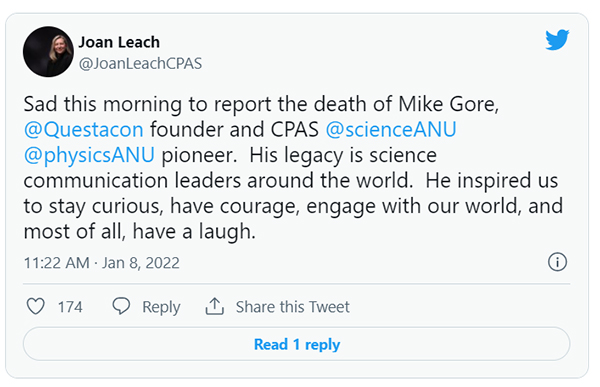Click the Reply text label
The height and width of the screenshot is (387, 600).
tap(161, 307)
